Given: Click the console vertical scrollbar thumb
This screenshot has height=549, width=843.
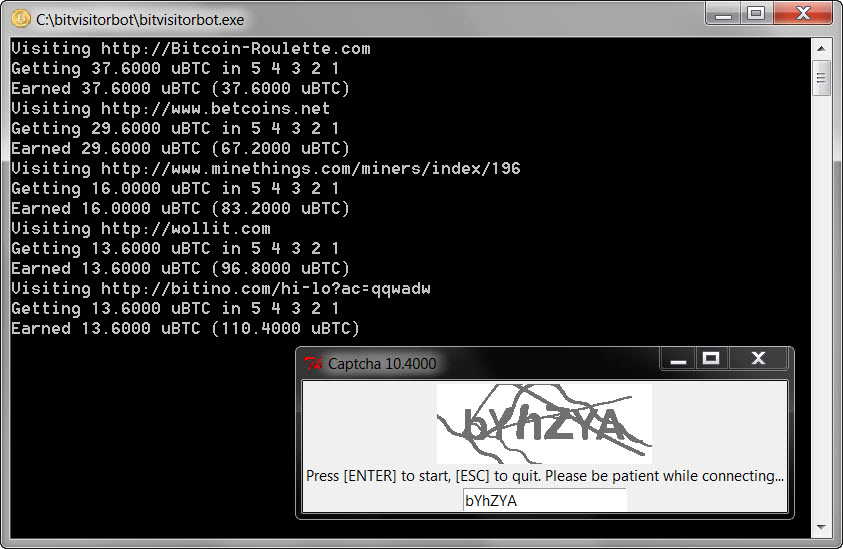Looking at the screenshot, I should [x=821, y=78].
